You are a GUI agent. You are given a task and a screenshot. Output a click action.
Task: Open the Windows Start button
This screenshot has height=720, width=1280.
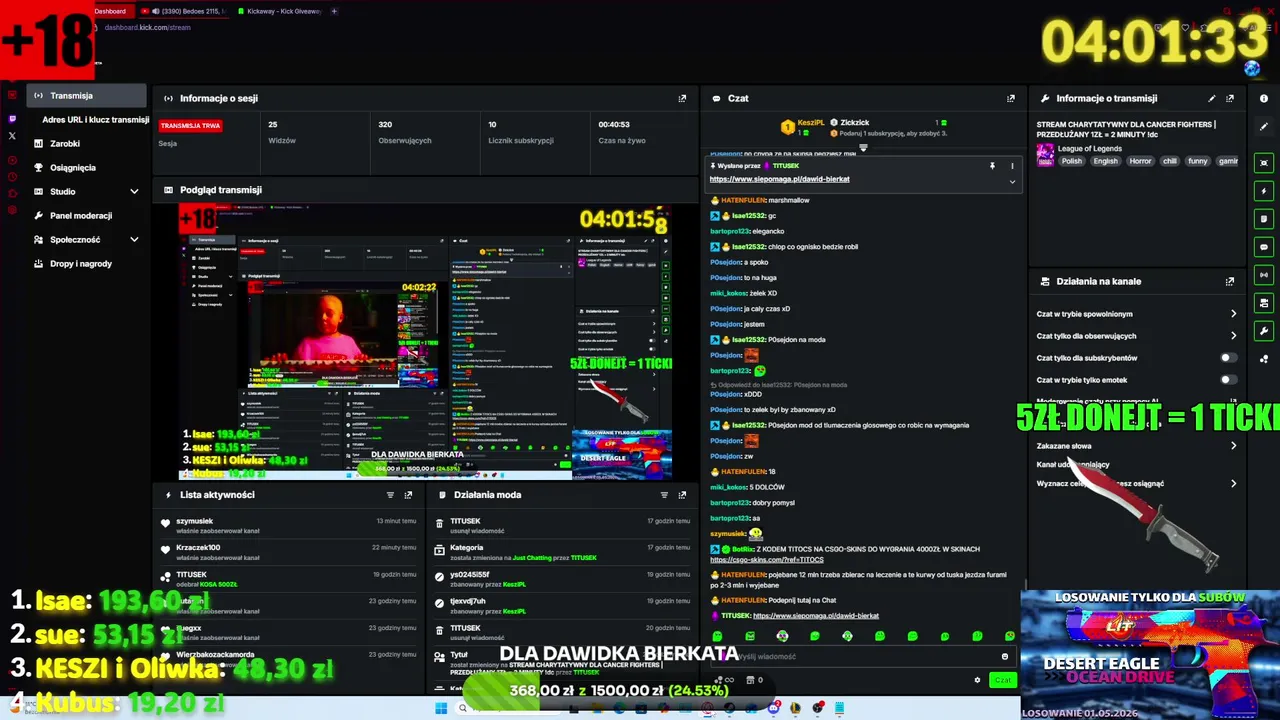(441, 709)
